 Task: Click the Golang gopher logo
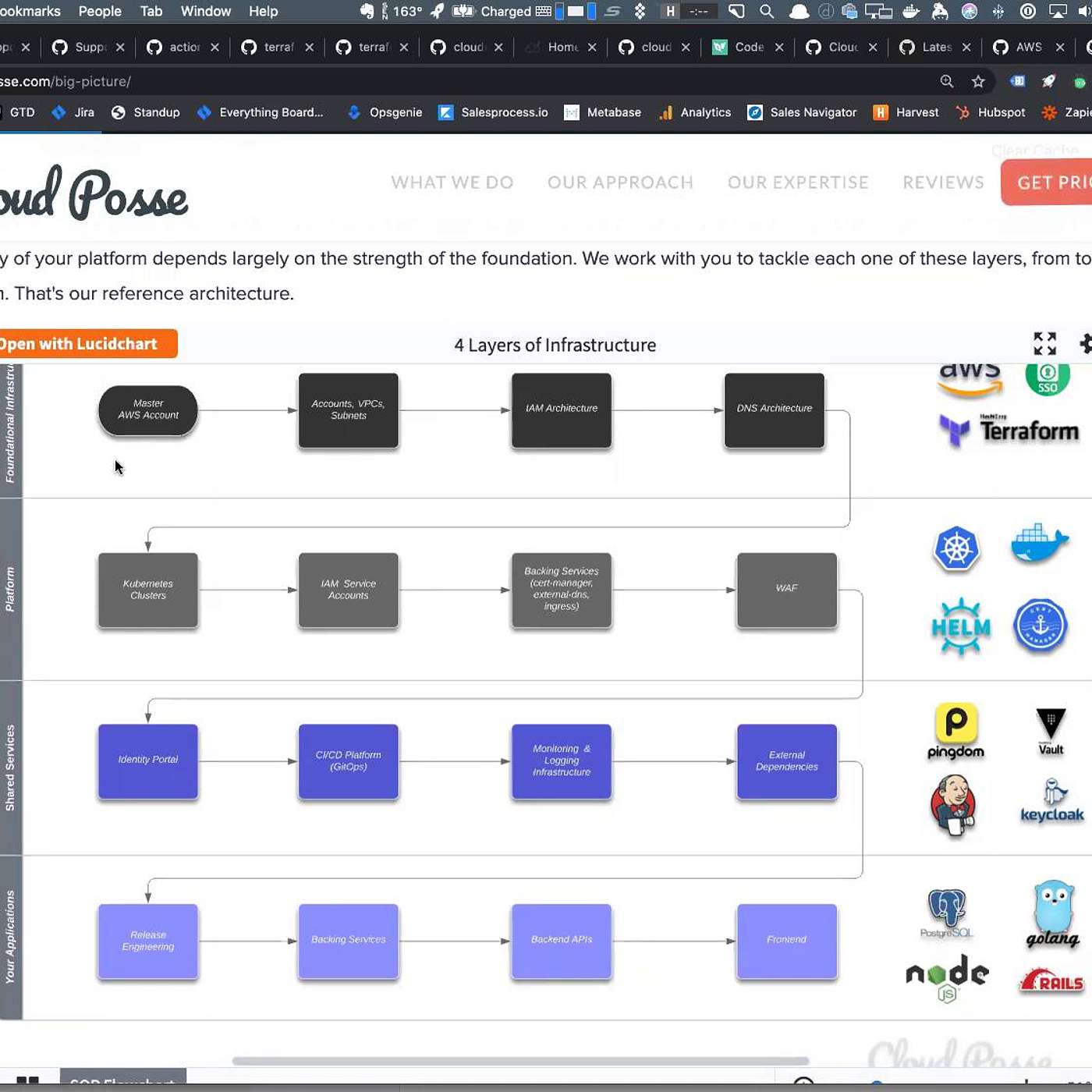click(x=1053, y=914)
